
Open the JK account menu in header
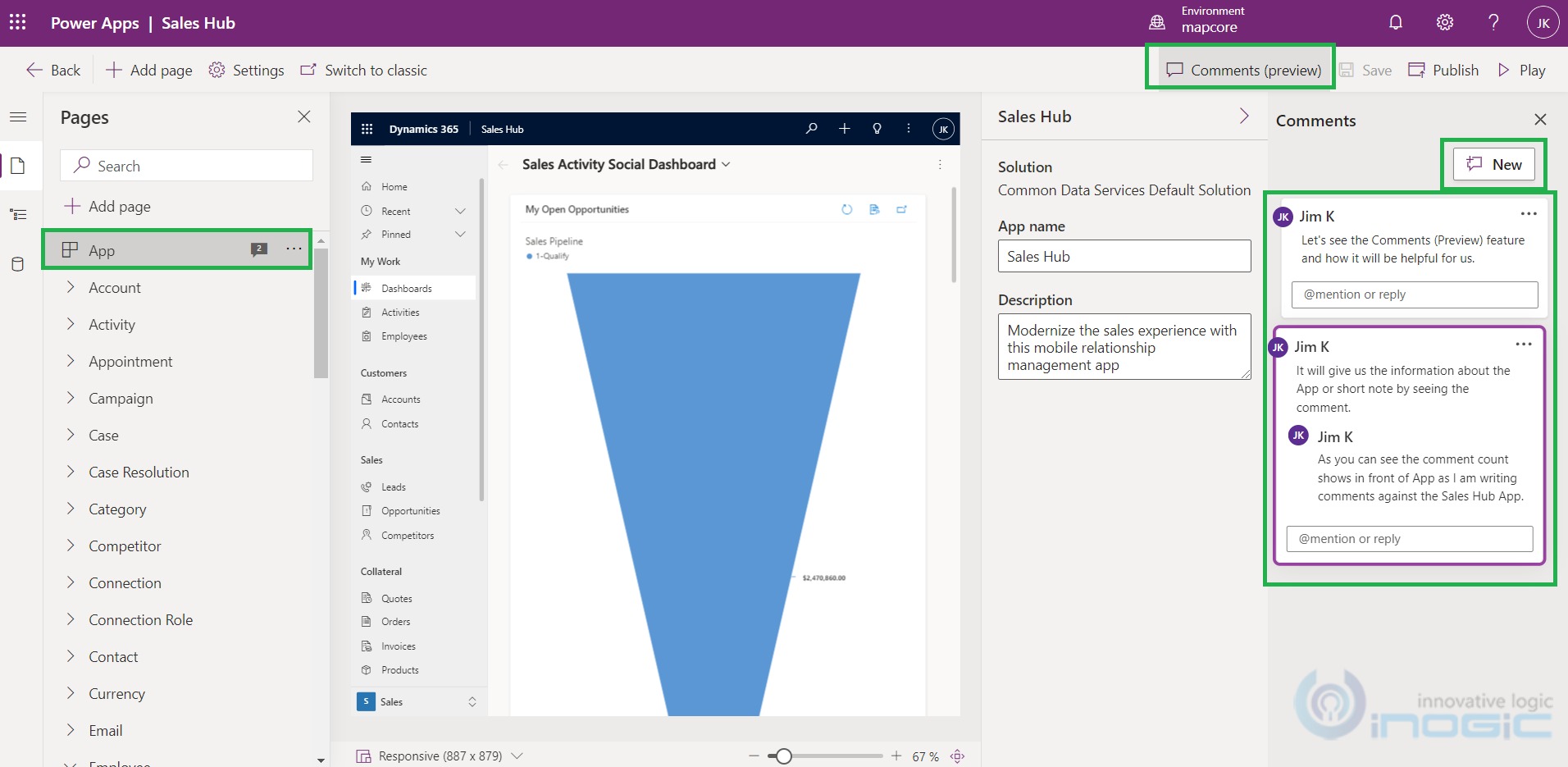1543,22
